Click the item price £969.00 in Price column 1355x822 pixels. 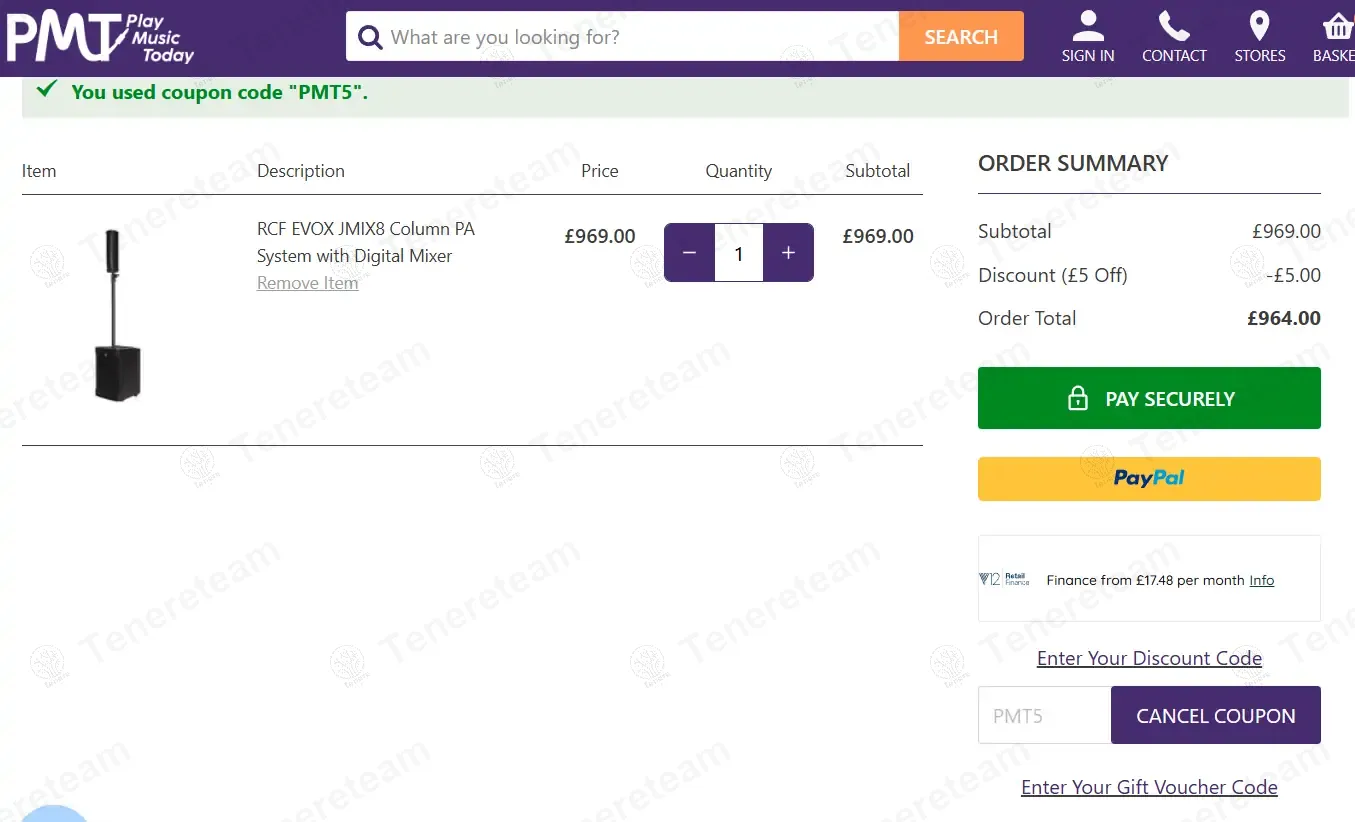pyautogui.click(x=600, y=236)
